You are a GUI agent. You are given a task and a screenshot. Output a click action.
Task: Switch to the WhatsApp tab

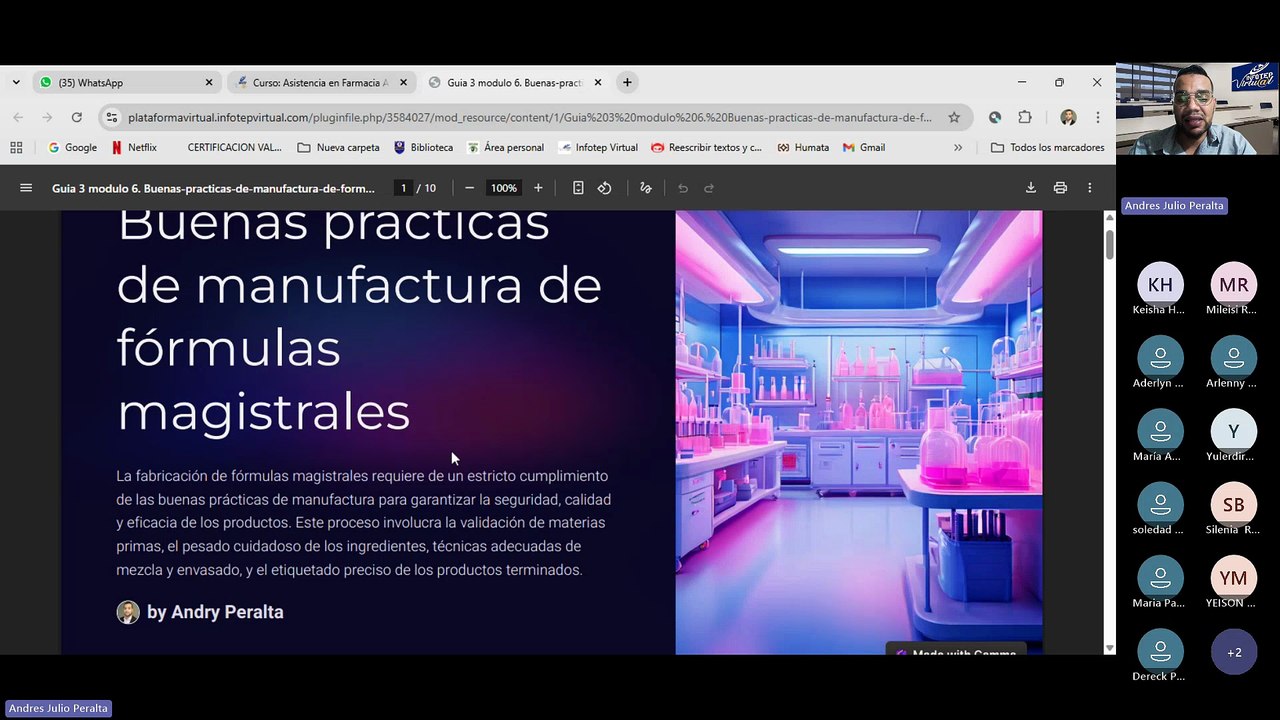[125, 83]
